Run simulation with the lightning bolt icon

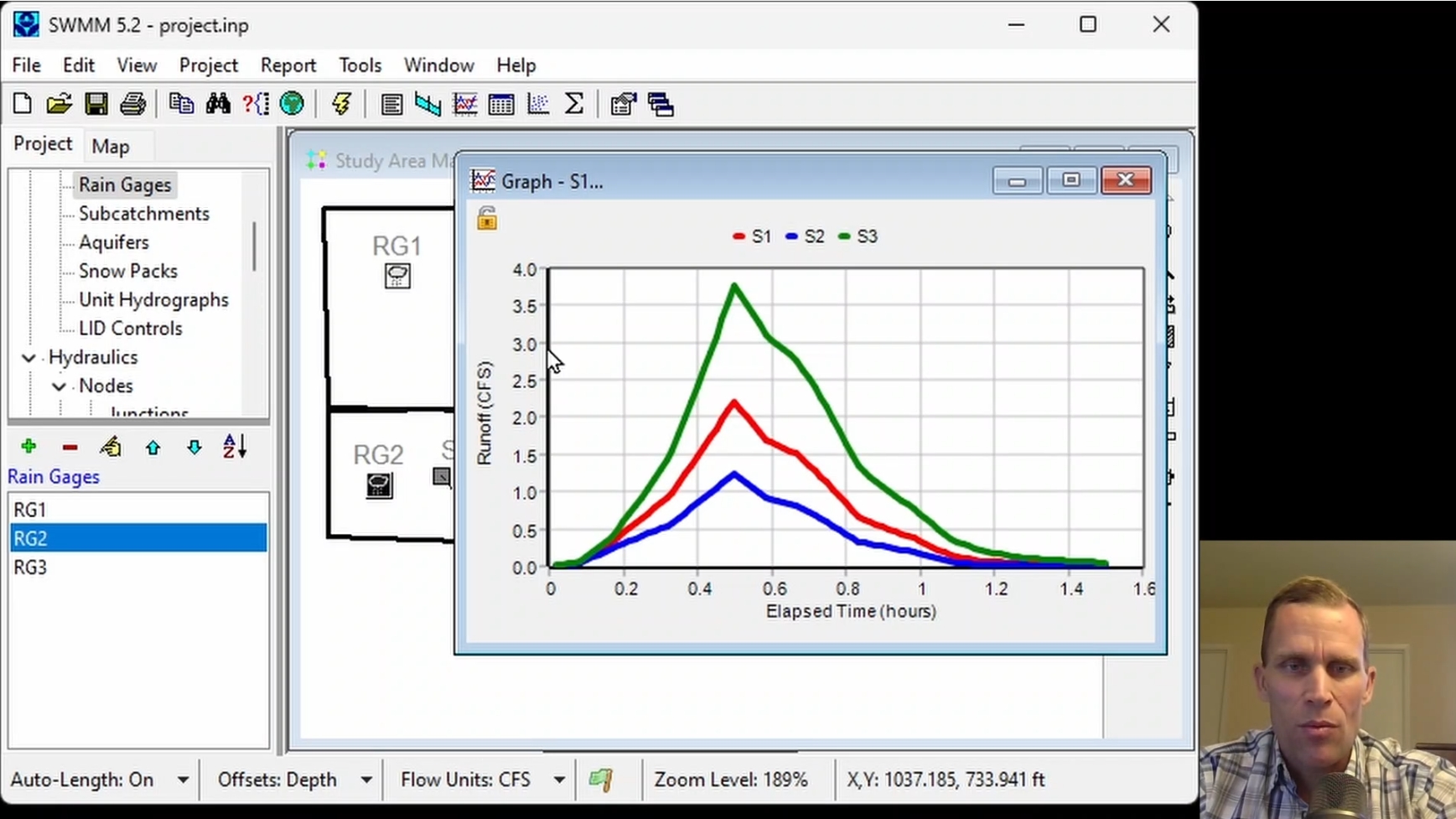(x=341, y=104)
